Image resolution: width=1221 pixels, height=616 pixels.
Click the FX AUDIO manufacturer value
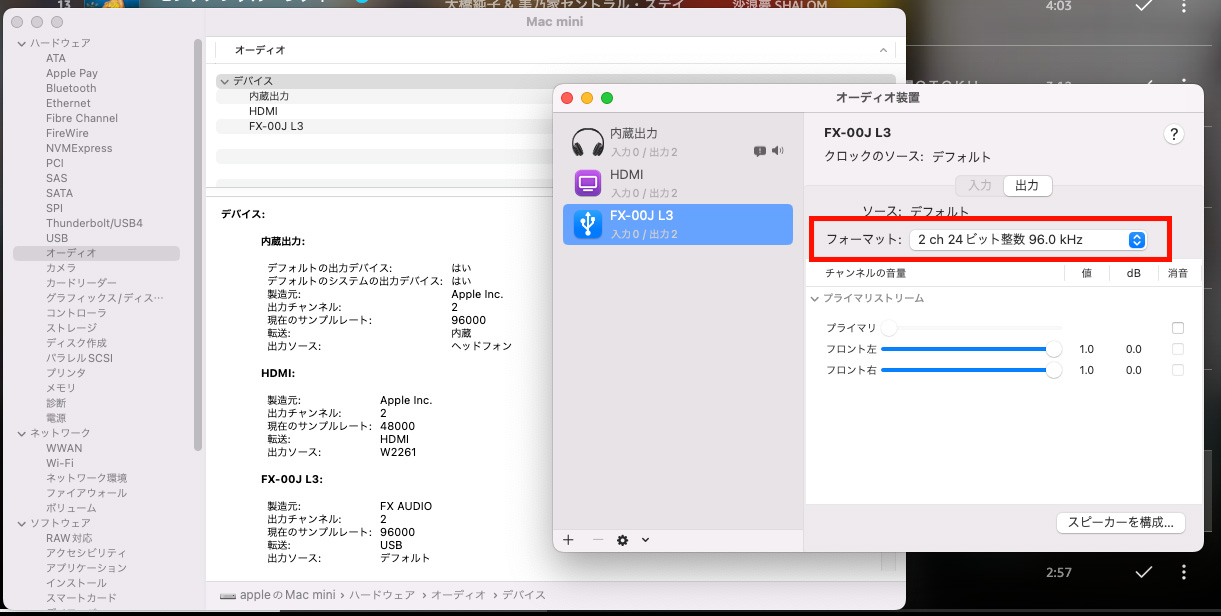(x=406, y=506)
